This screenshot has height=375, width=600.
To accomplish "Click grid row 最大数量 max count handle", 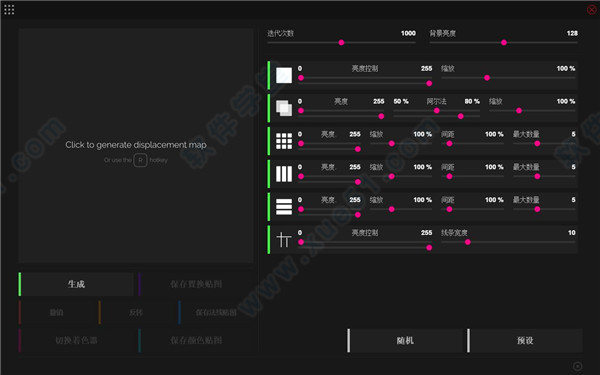I will [537, 143].
